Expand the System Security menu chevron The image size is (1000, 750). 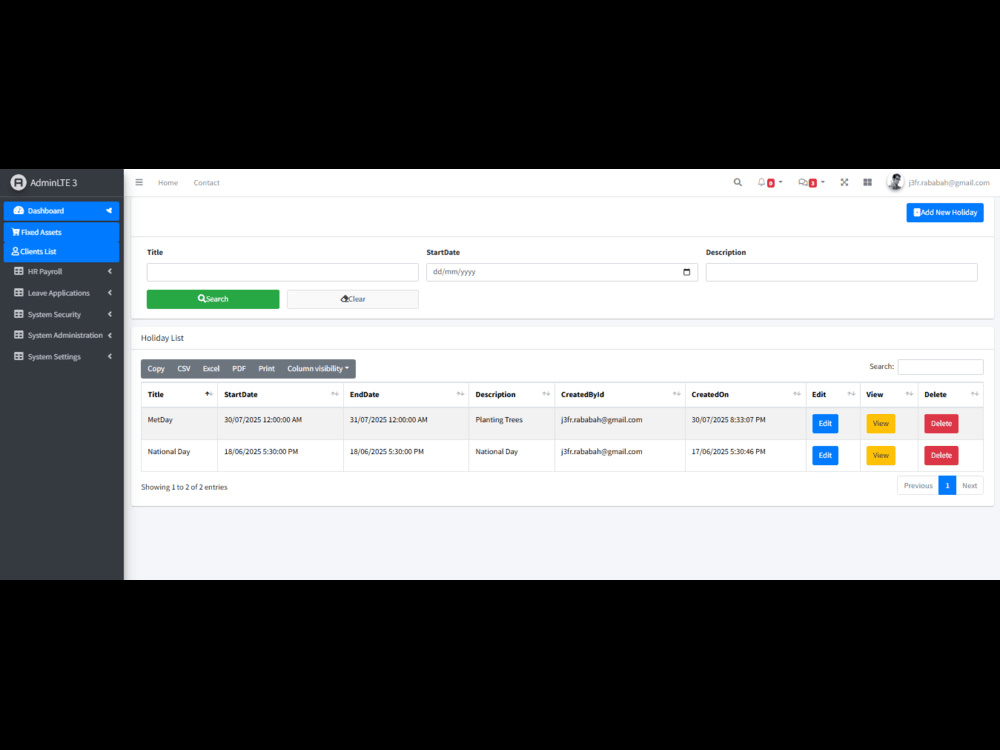click(x=110, y=314)
